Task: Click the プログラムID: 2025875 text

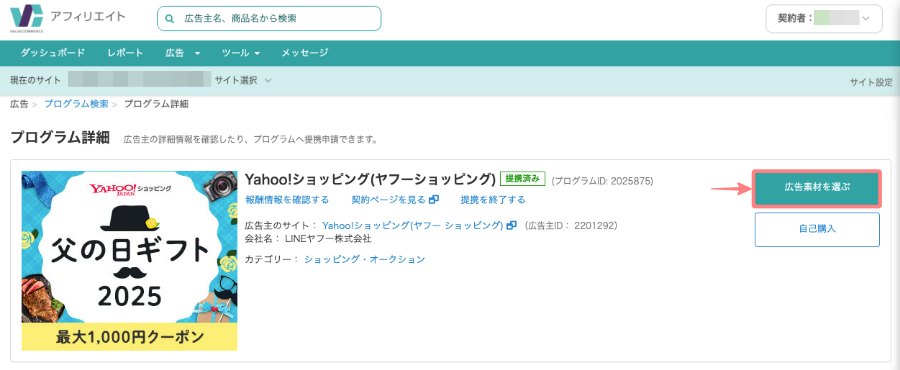Action: (602, 181)
